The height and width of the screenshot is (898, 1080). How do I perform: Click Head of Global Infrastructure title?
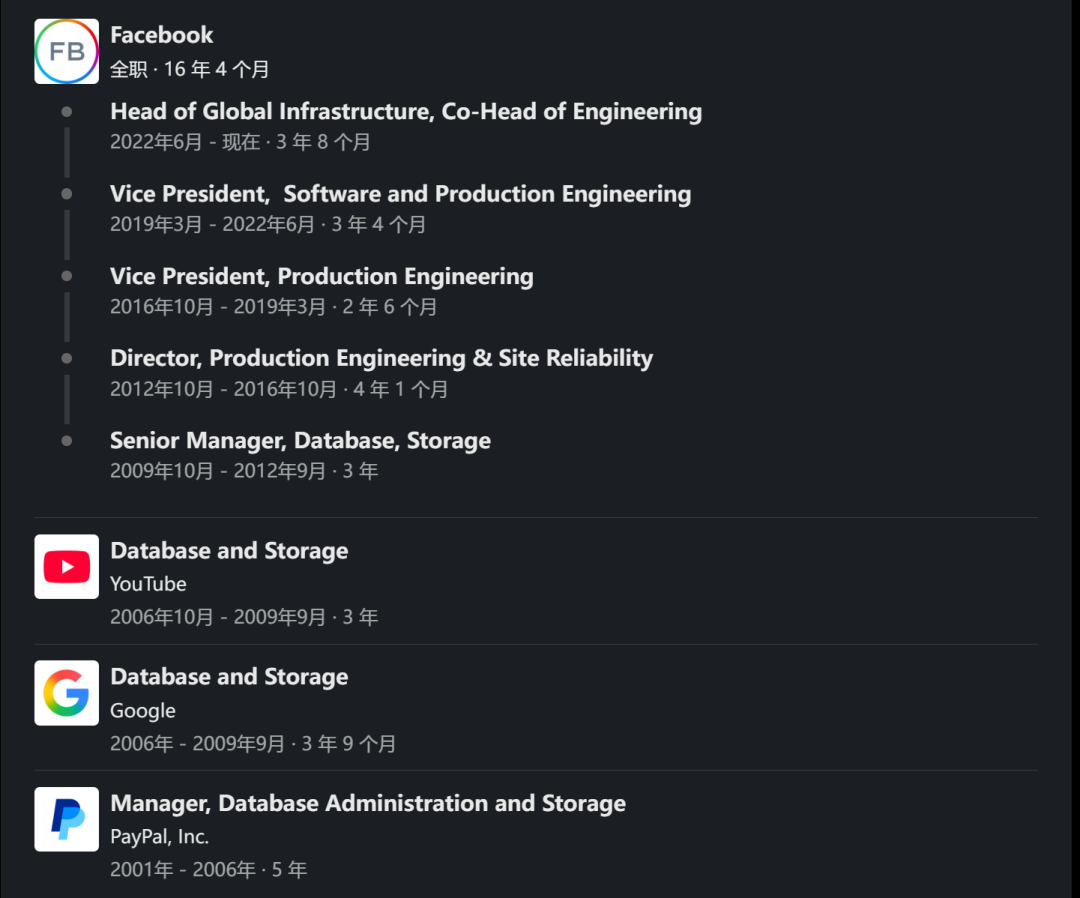(405, 111)
